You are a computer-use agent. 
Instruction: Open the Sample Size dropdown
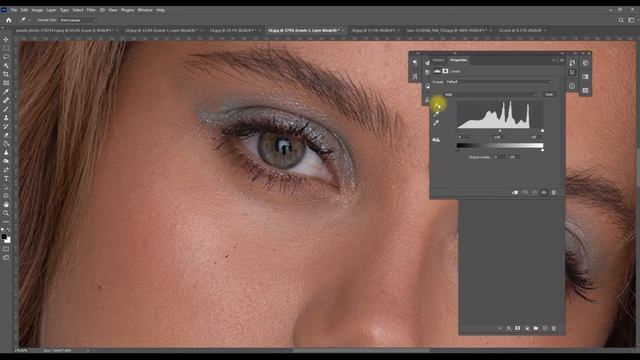(x=78, y=20)
